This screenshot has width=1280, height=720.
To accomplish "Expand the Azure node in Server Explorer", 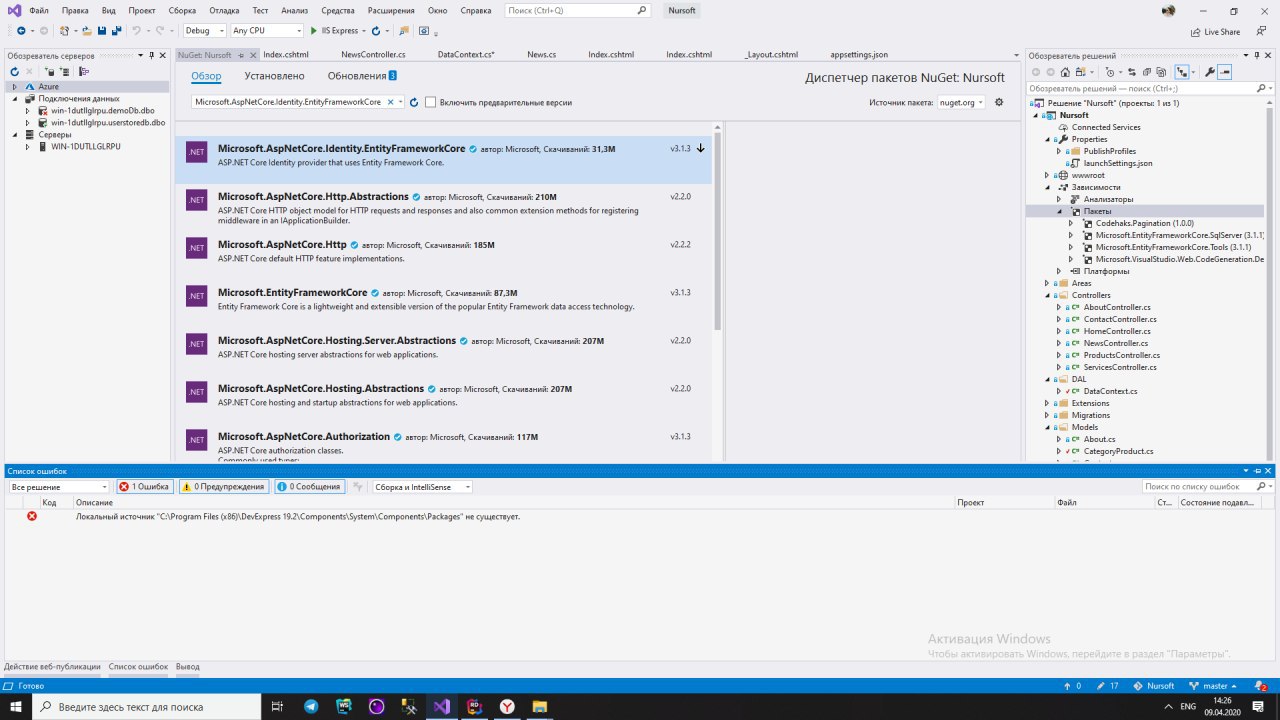I will tap(15, 87).
